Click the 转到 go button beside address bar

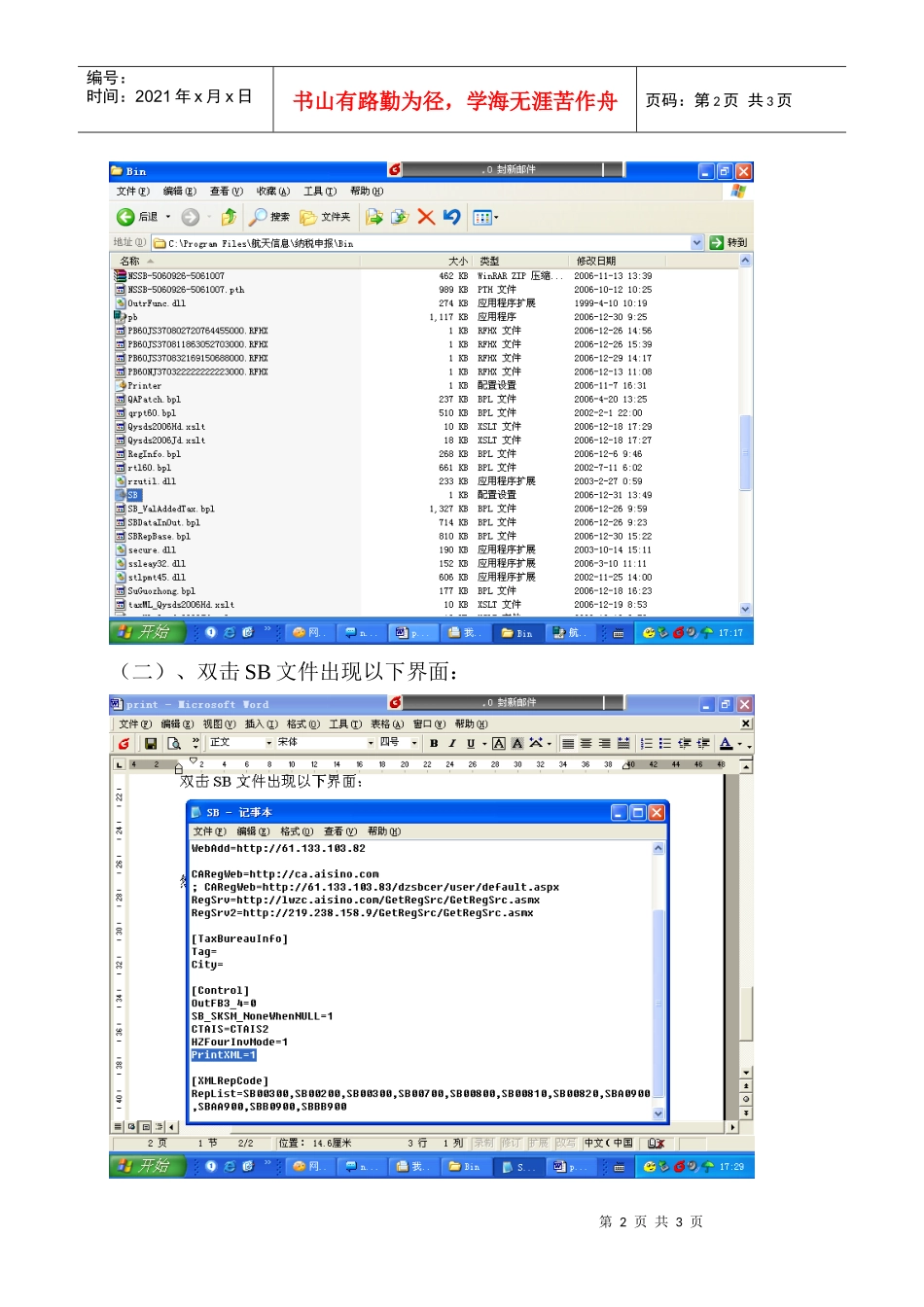729,243
